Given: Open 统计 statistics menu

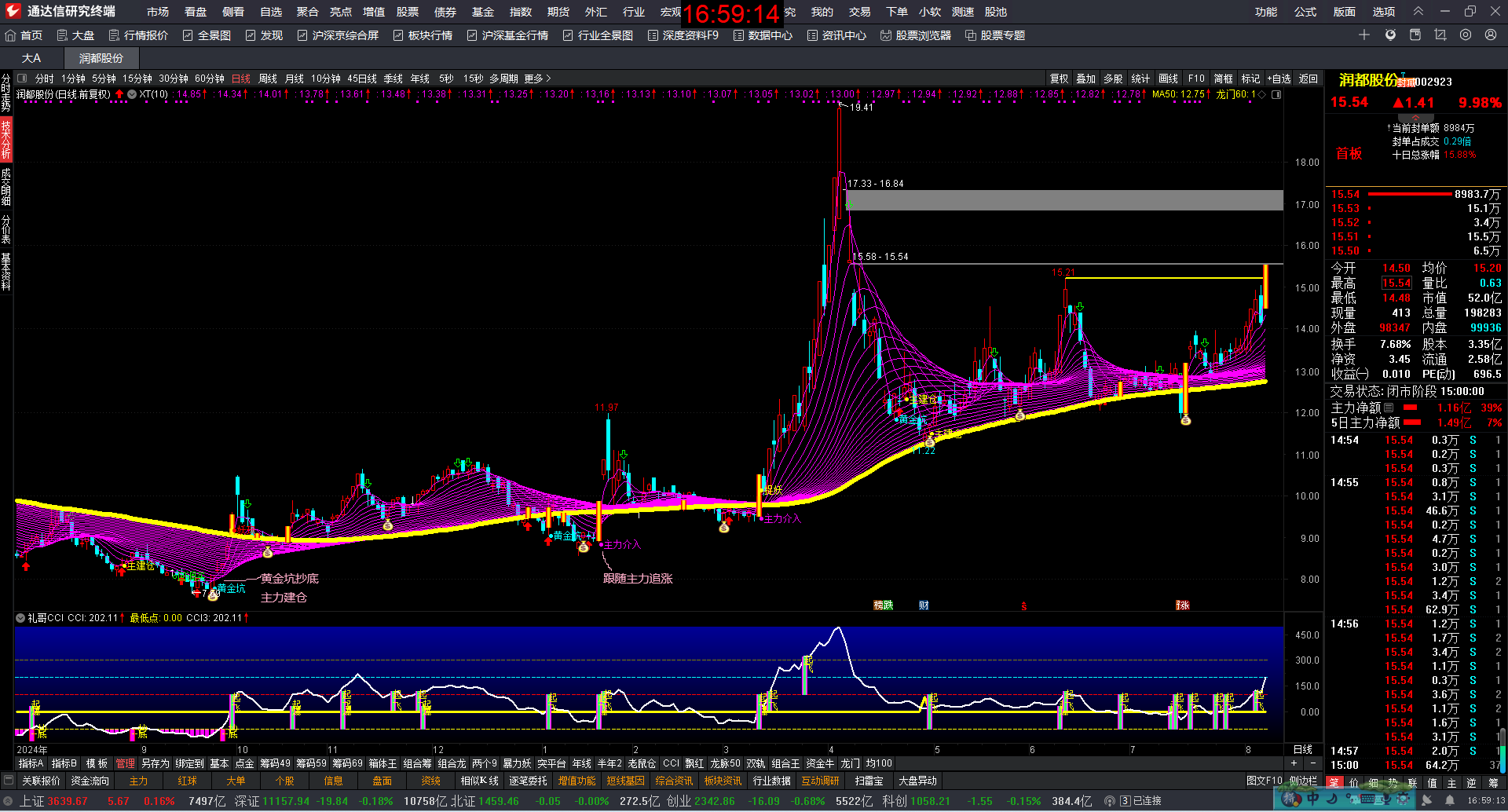Looking at the screenshot, I should pyautogui.click(x=1140, y=79).
